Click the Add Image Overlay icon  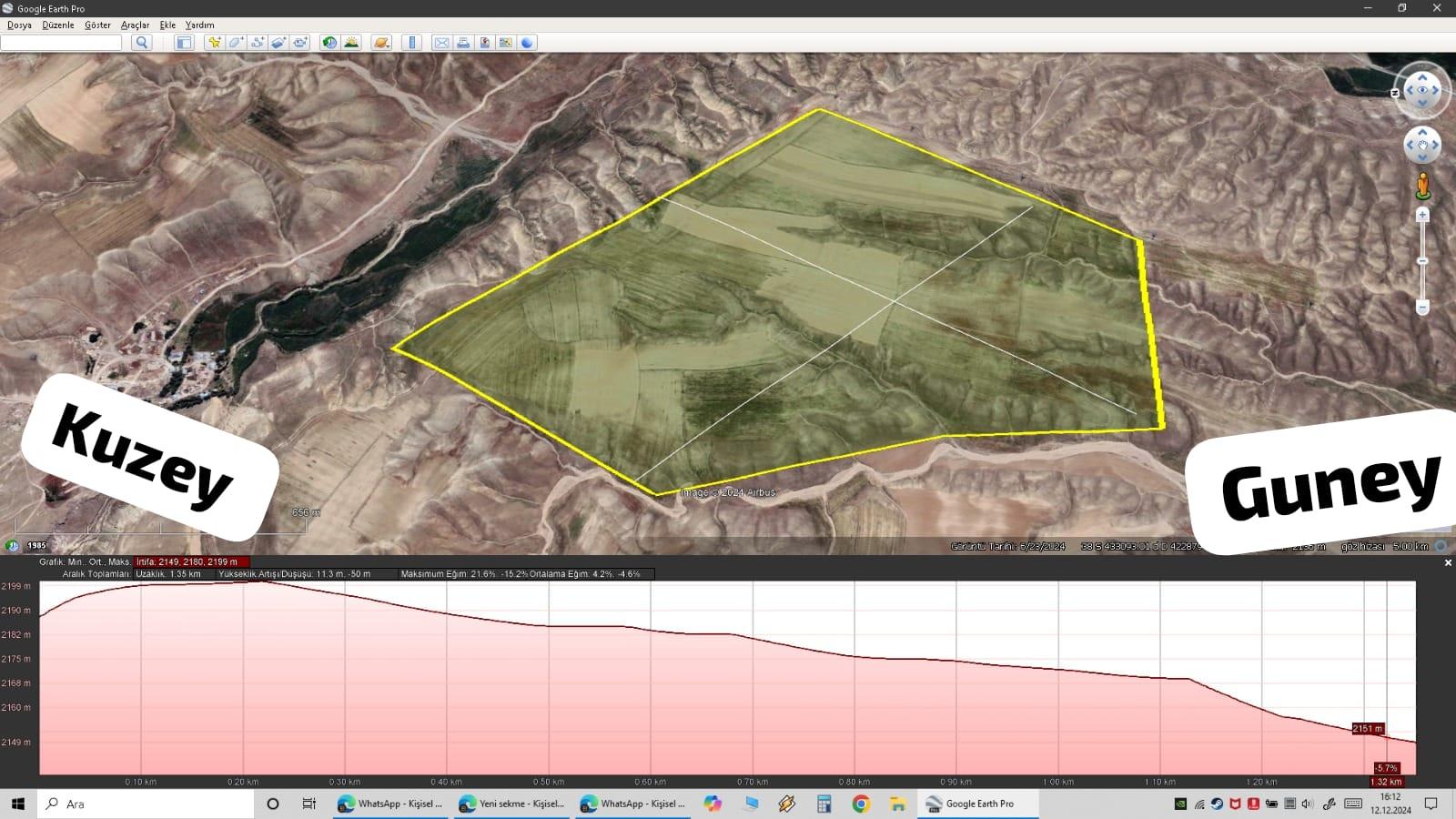tap(278, 43)
